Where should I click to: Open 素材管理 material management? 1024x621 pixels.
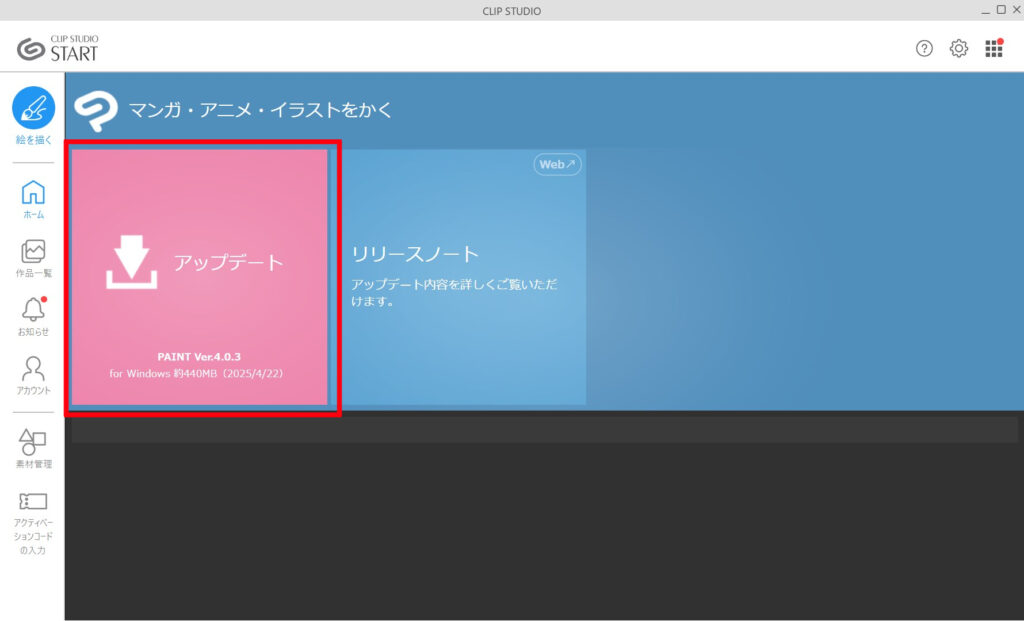[x=33, y=449]
